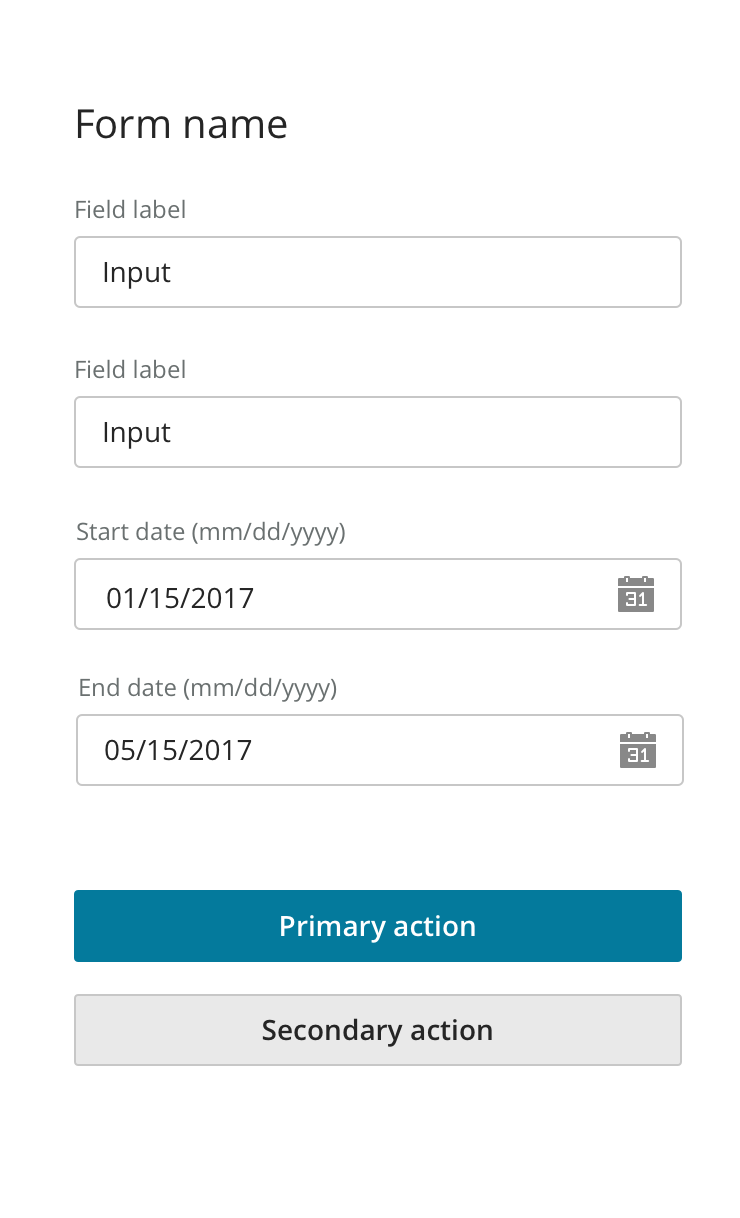Open the Start date calendar picker icon
740x1218 pixels.
point(636,594)
